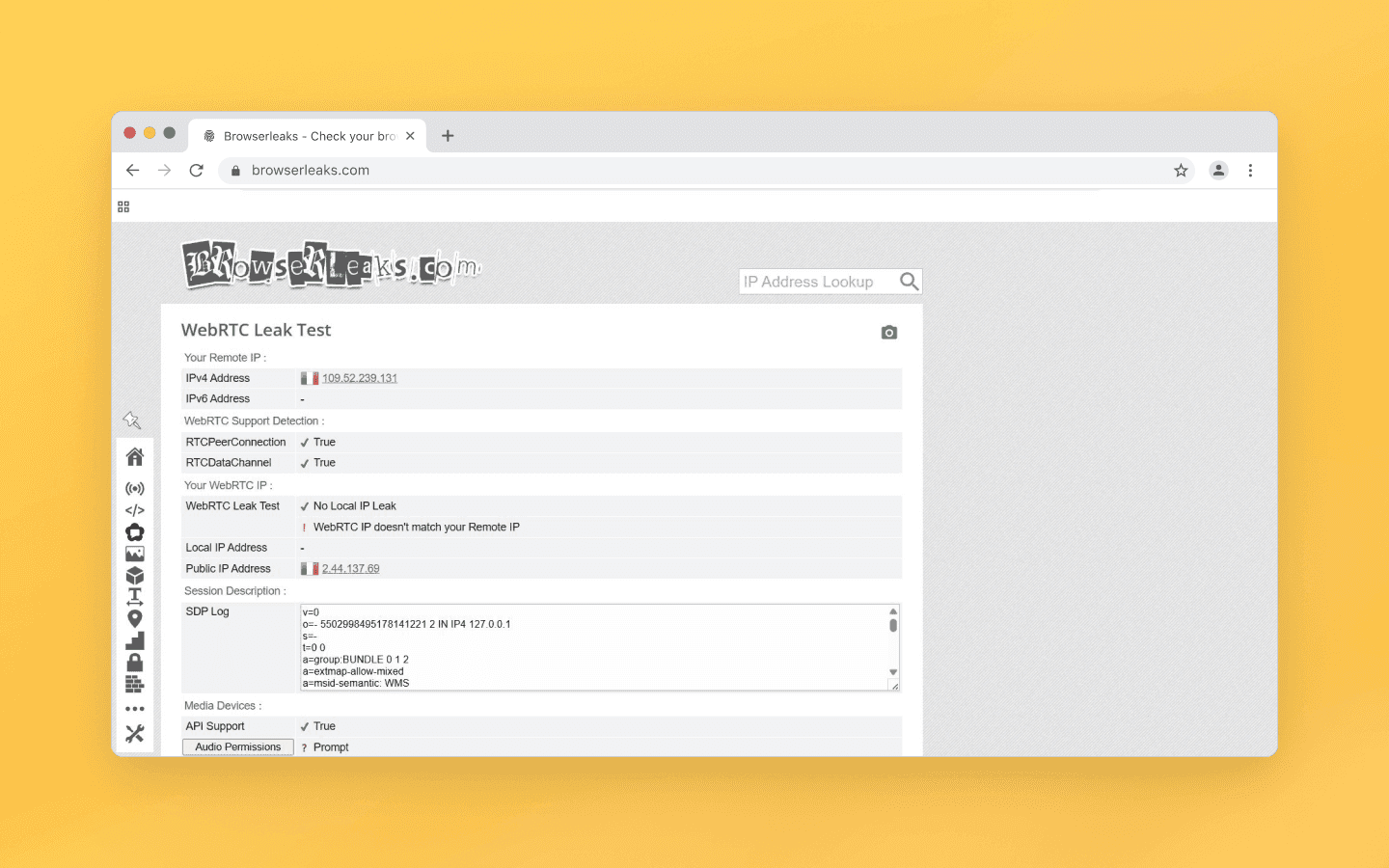Image resolution: width=1389 pixels, height=868 pixels.
Task: Open Chrome's three-dot menu
Action: tap(1250, 170)
